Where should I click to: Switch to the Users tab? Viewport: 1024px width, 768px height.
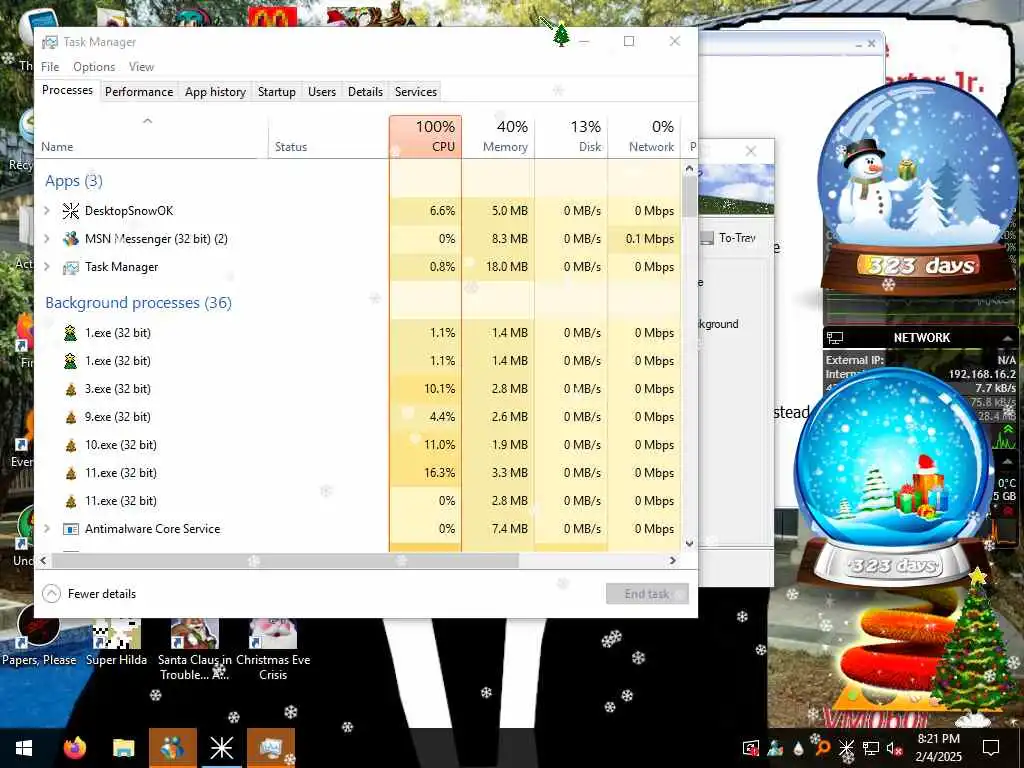[322, 91]
